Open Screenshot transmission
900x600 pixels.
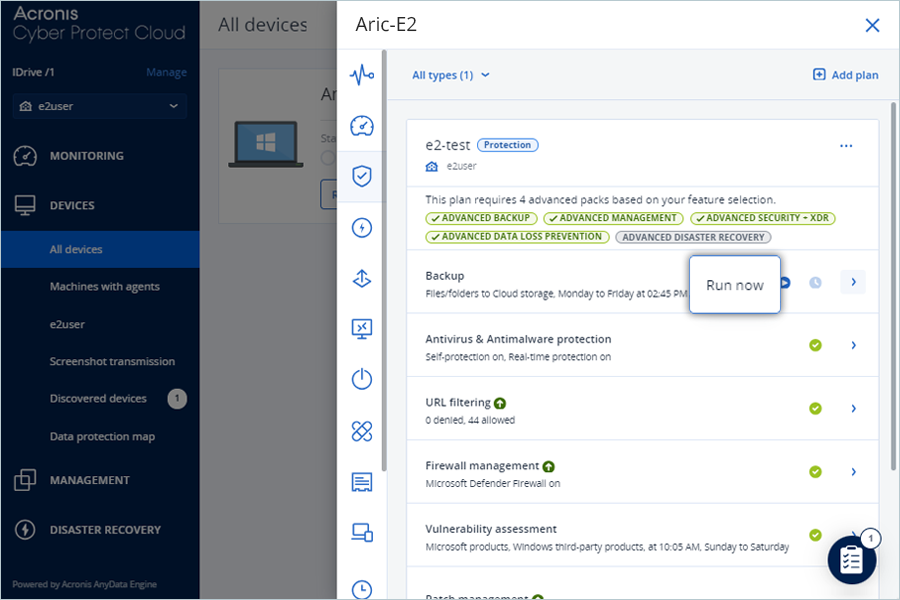click(112, 362)
